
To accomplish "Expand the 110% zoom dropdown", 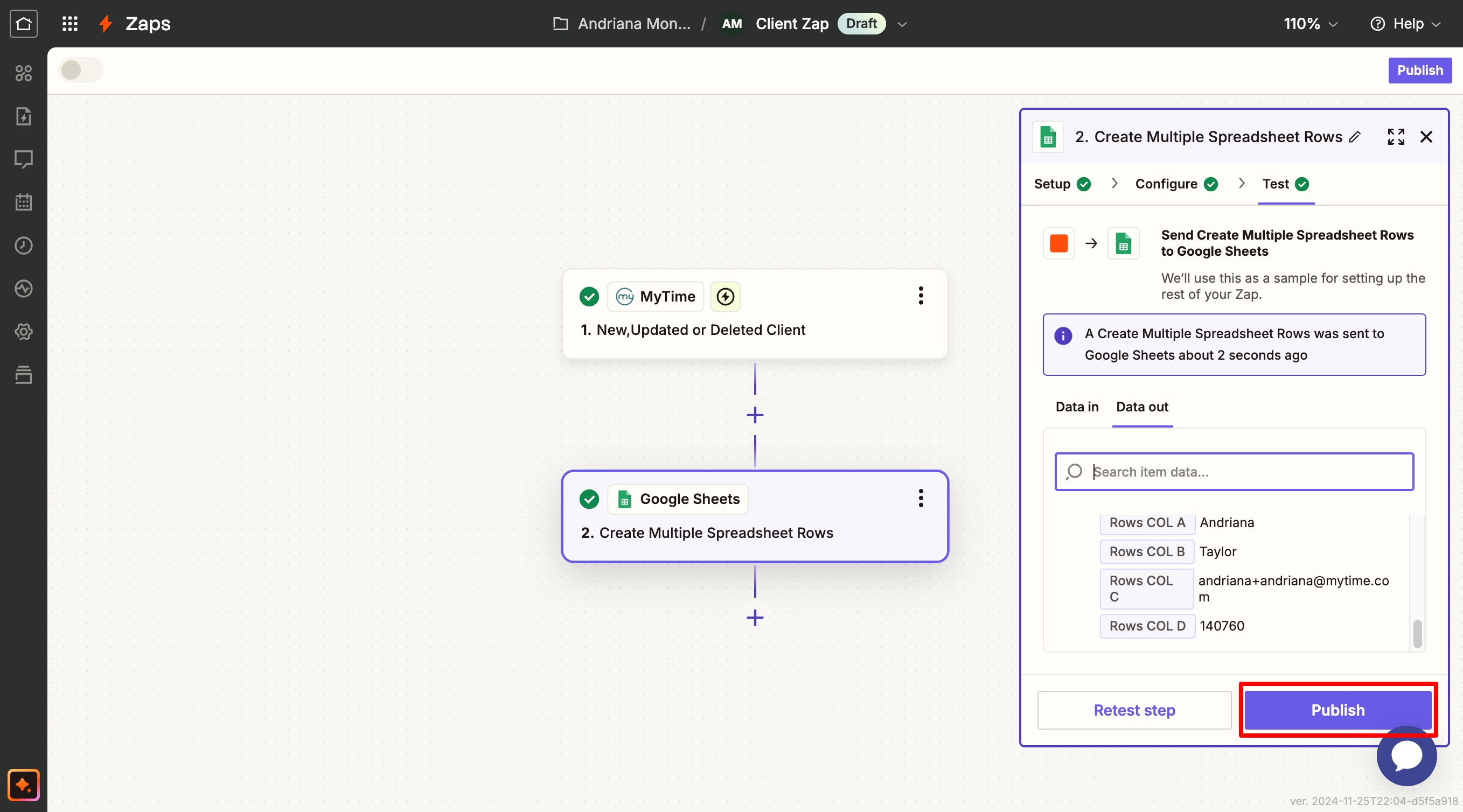I will [x=1311, y=23].
